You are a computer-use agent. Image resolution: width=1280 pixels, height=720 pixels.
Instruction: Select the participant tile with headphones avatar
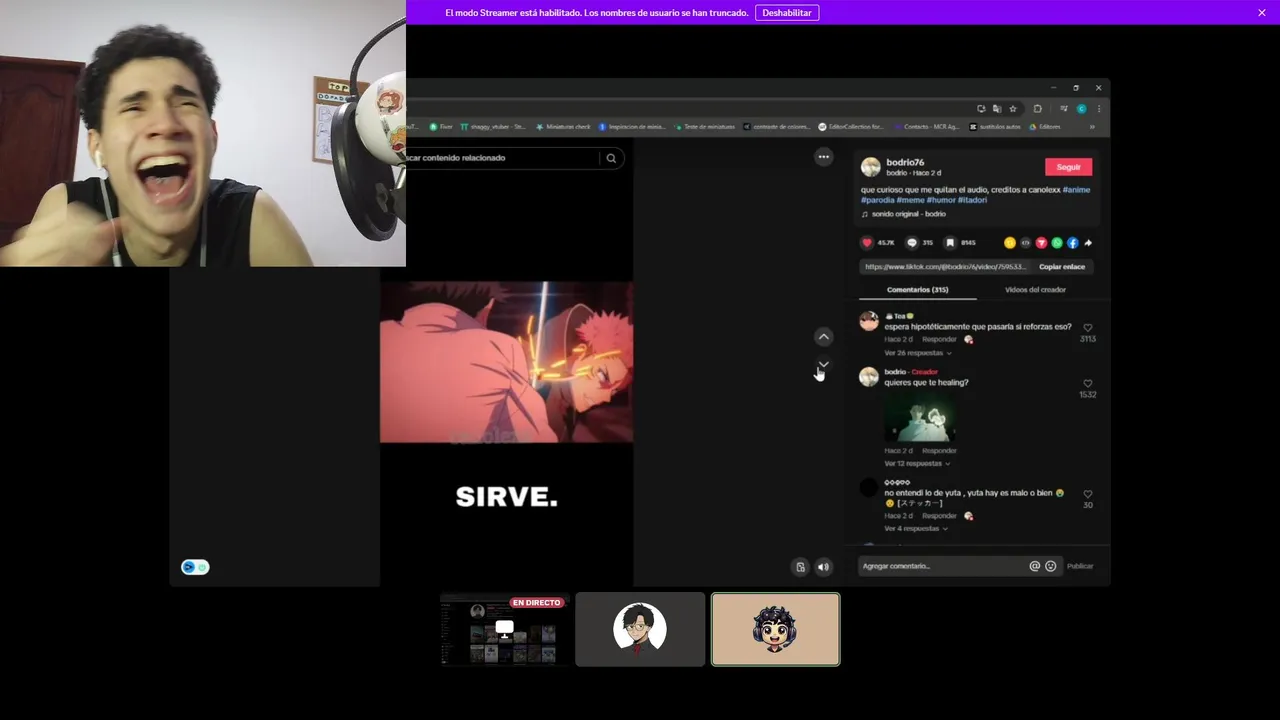[775, 629]
